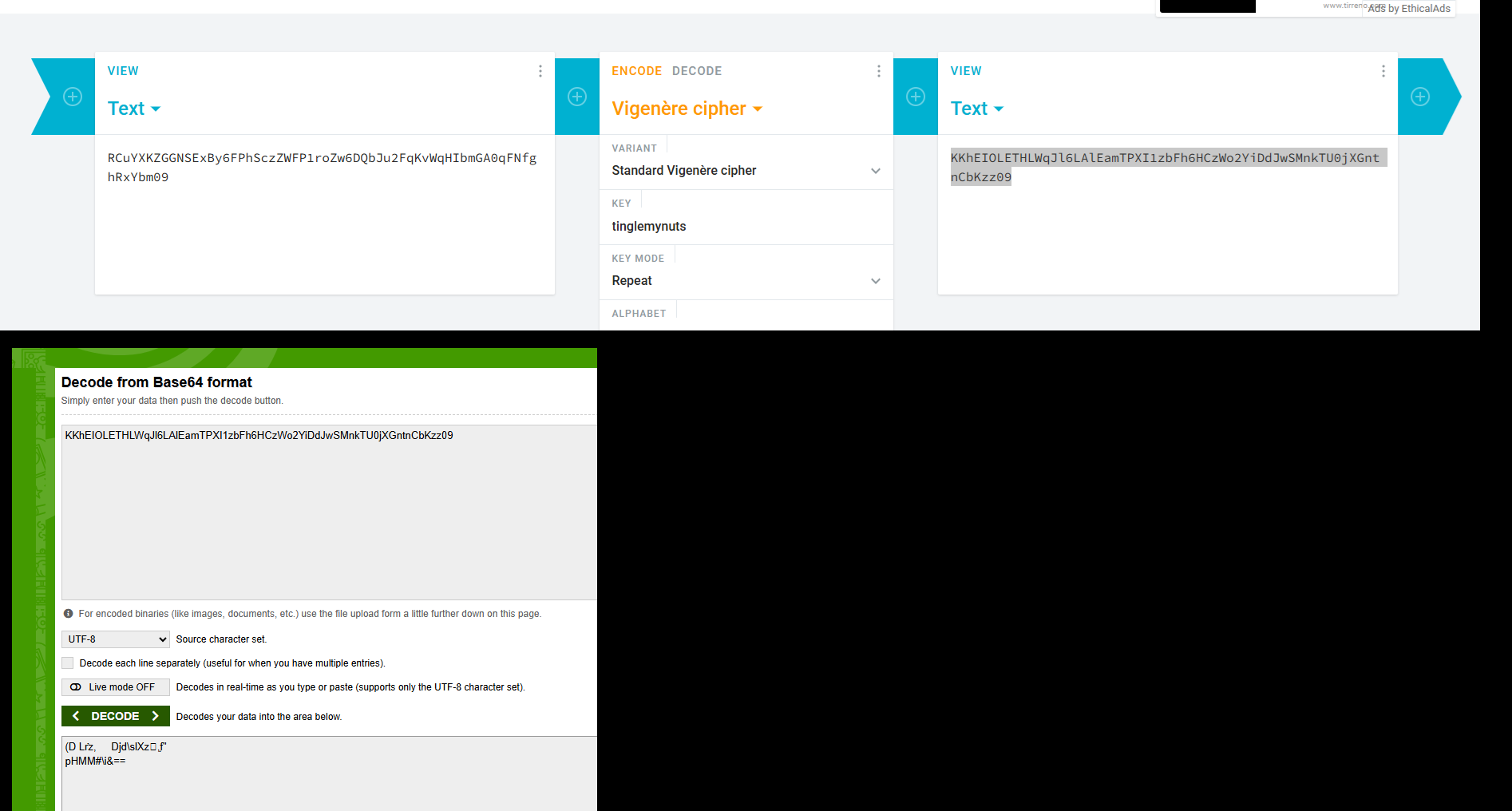Click the KEY MODE label
Viewport: 1512px width, 811px height.
(638, 259)
